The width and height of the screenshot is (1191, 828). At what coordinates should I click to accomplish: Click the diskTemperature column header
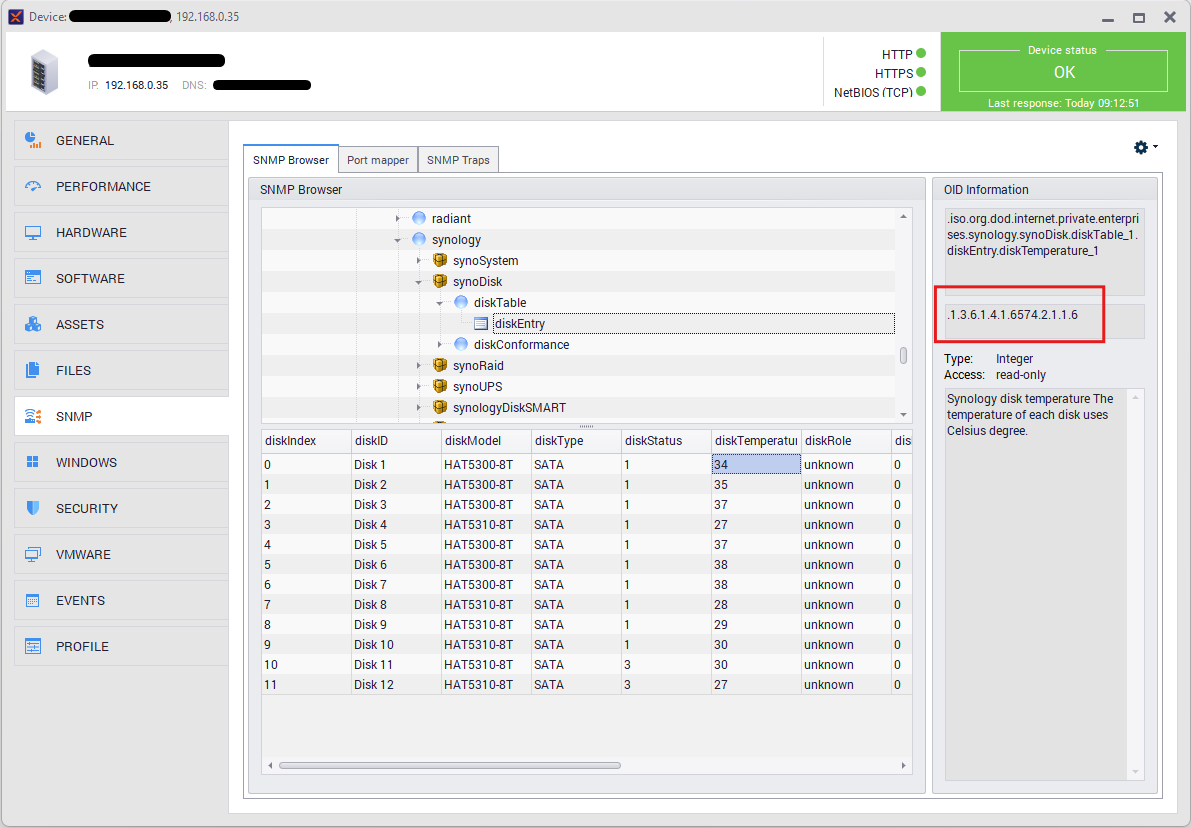(755, 441)
